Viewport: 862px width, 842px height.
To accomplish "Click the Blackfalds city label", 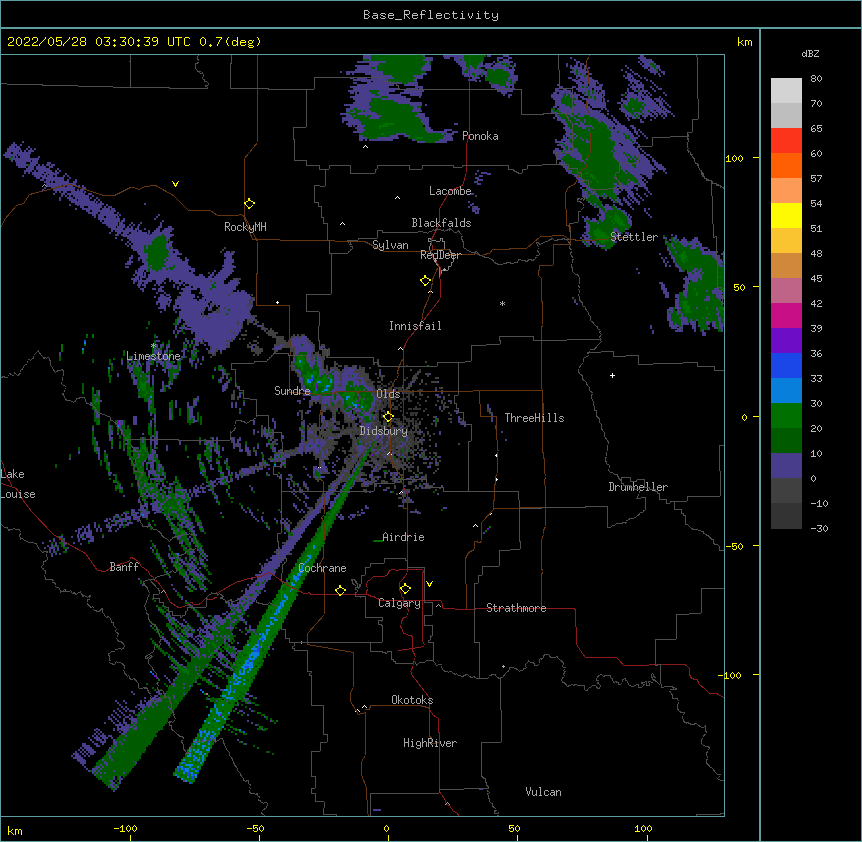I will point(441,223).
